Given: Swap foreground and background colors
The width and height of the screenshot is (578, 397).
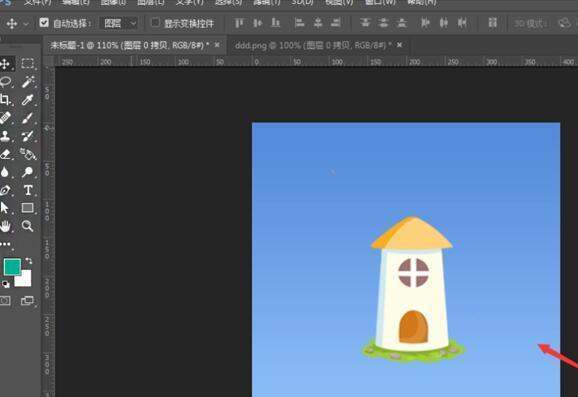Looking at the screenshot, I should point(28,261).
